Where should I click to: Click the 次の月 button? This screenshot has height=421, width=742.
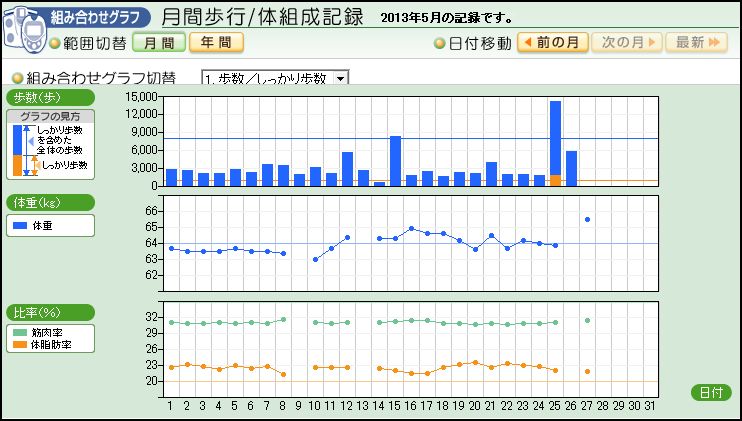point(628,43)
